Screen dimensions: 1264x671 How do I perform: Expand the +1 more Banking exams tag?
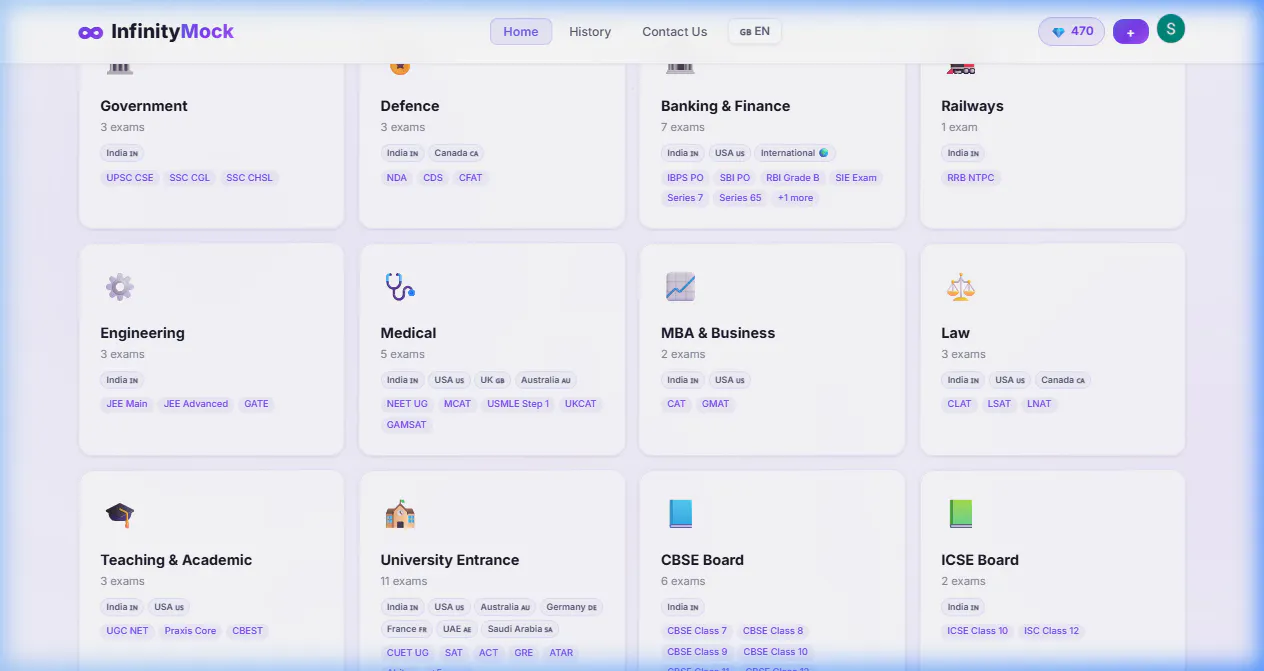(x=796, y=198)
